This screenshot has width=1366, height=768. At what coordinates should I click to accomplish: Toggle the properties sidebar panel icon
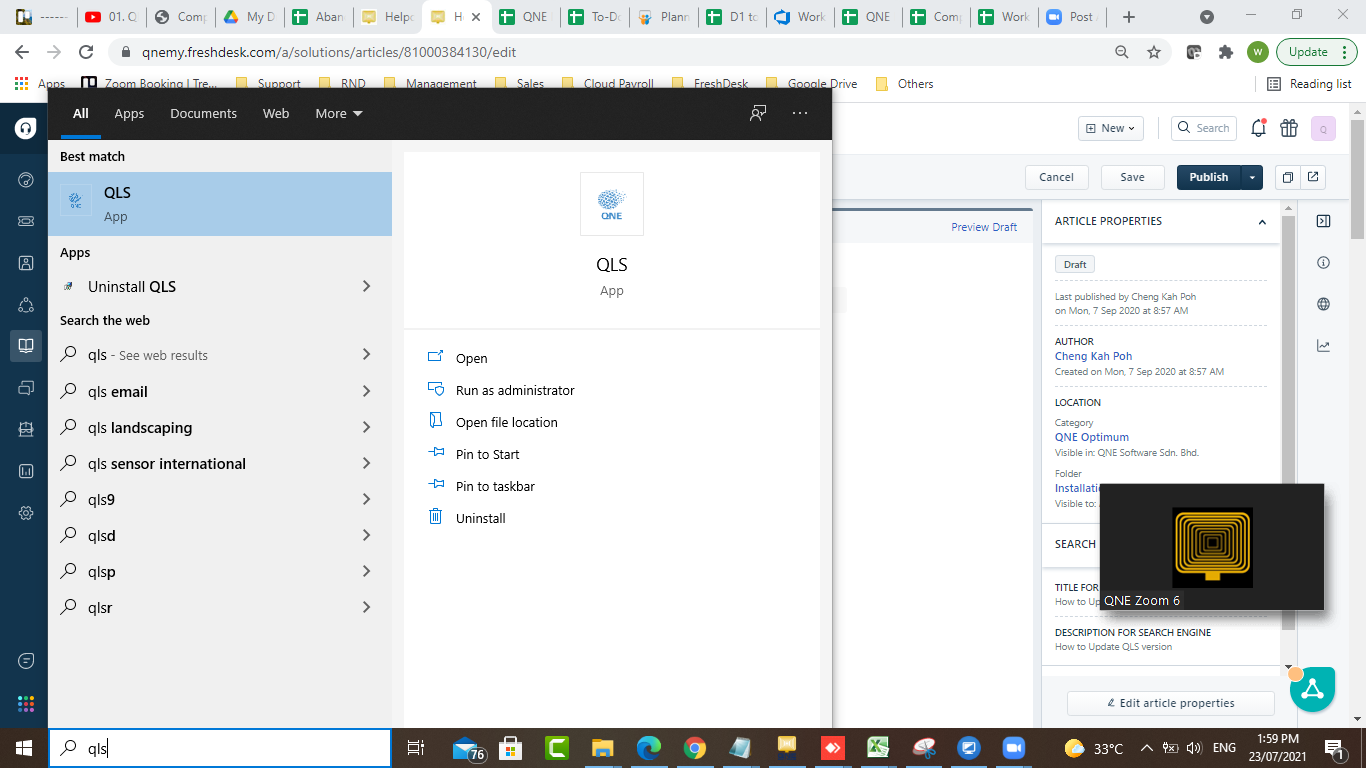click(x=1323, y=221)
